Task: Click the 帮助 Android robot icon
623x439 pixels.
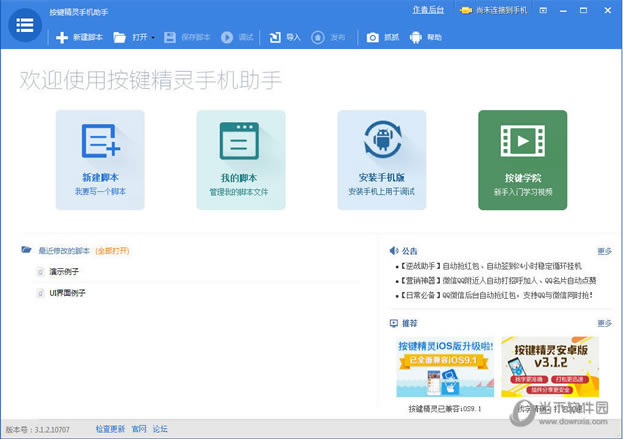Action: tap(416, 38)
